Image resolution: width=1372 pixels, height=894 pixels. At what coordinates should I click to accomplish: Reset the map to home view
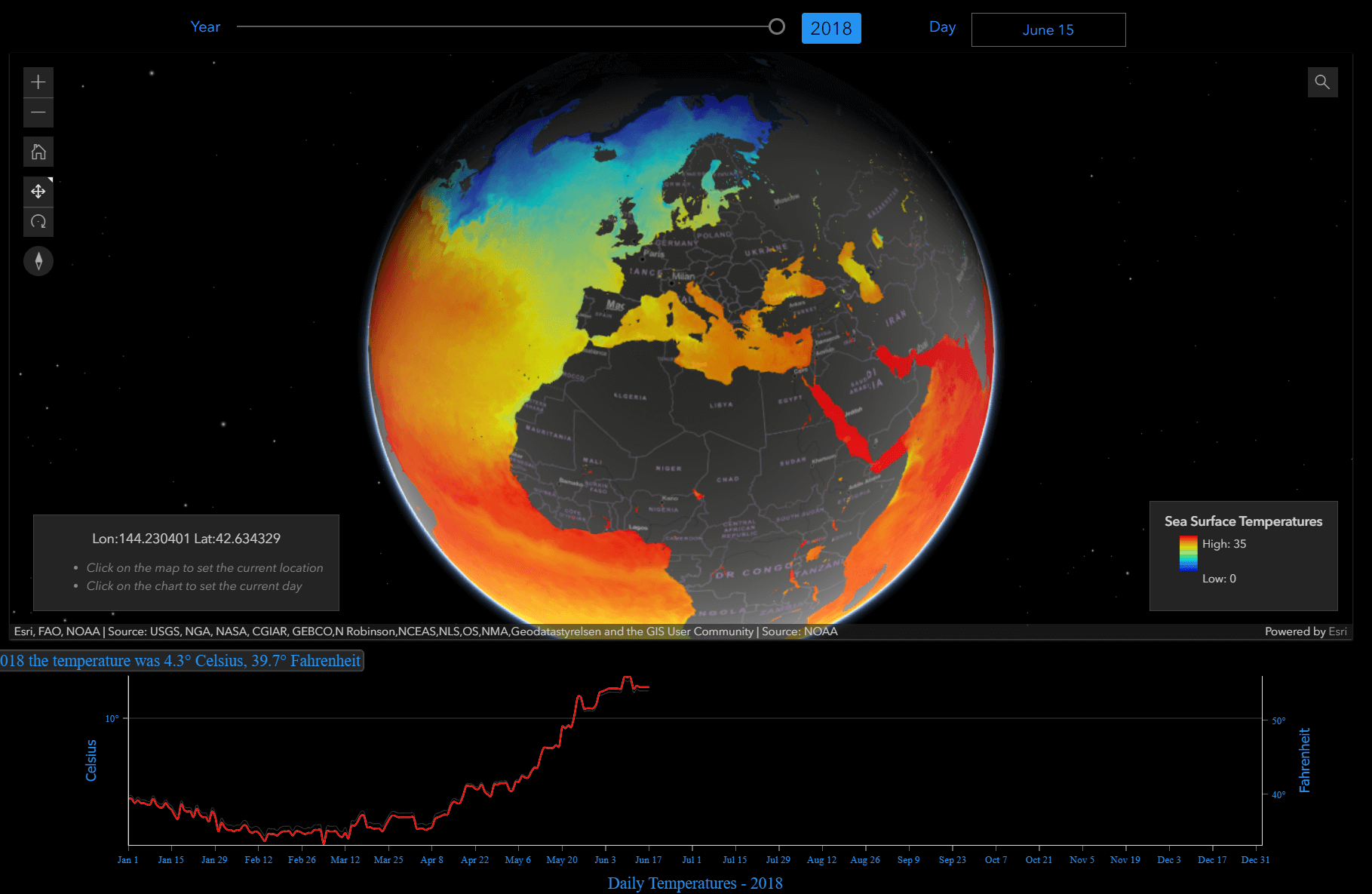(38, 152)
